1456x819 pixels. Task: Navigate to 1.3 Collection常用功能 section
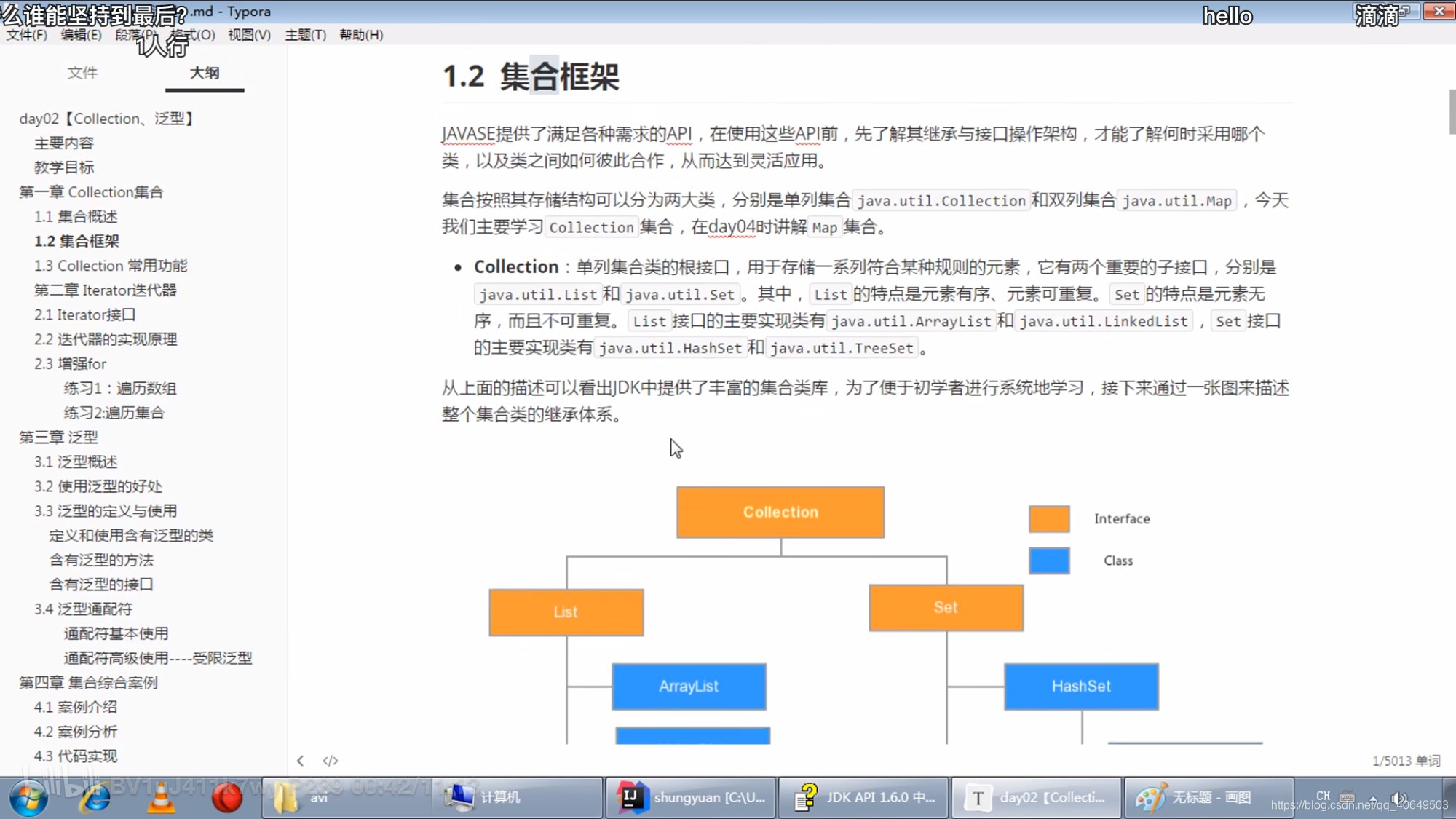pos(110,266)
